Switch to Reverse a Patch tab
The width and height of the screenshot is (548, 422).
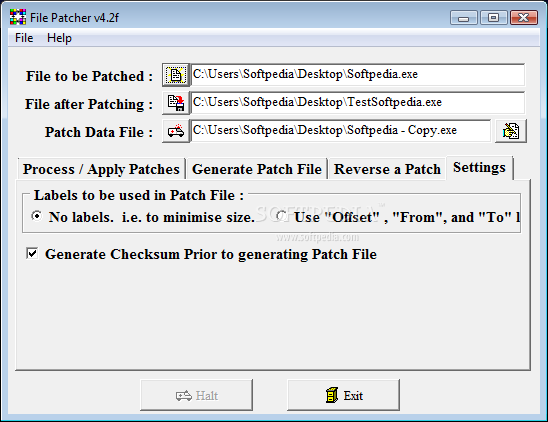pyautogui.click(x=387, y=169)
